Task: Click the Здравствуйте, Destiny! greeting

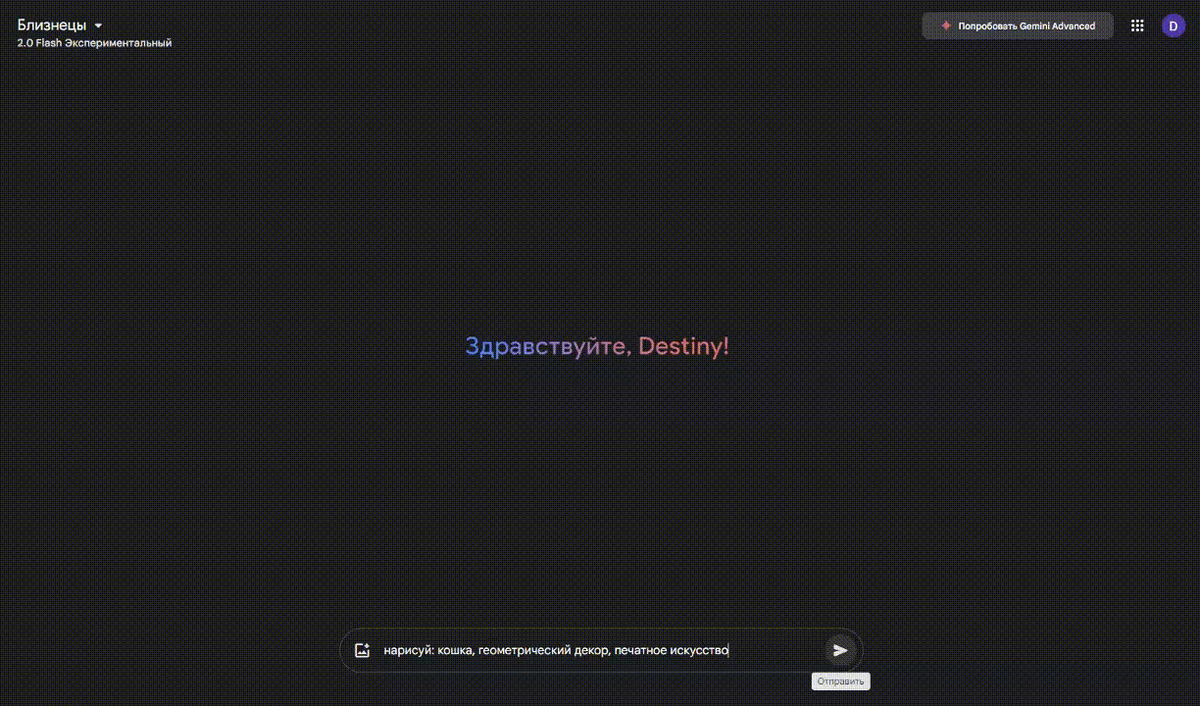Action: [x=598, y=347]
